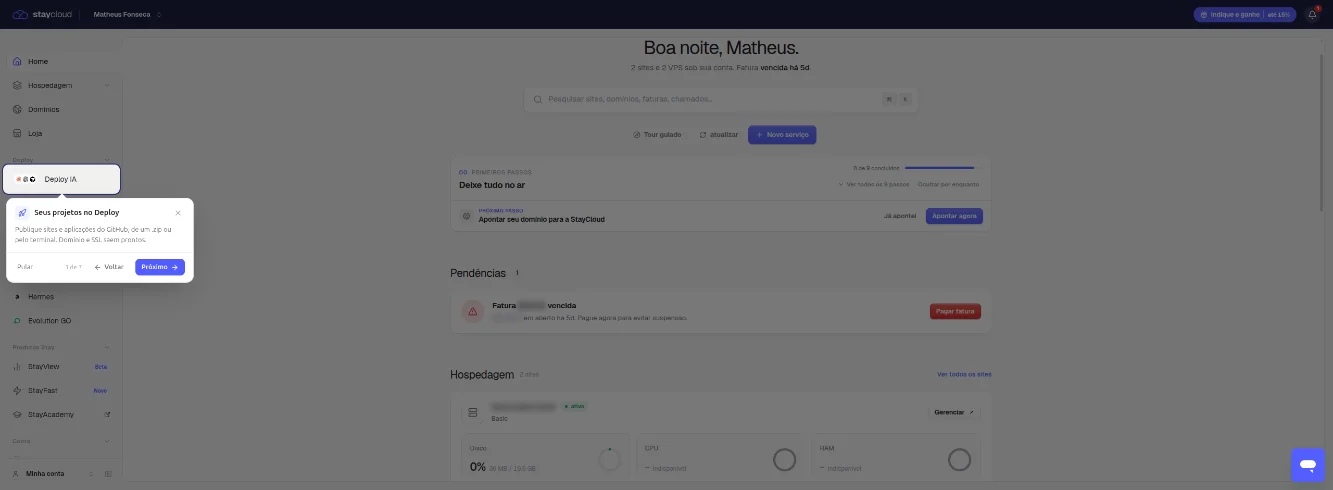1333x490 pixels.
Task: Click the RAM ring gauge
Action: (x=959, y=460)
